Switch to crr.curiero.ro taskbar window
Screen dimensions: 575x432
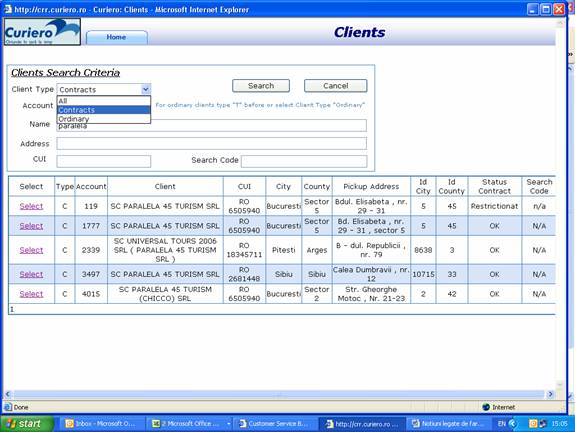[x=362, y=424]
